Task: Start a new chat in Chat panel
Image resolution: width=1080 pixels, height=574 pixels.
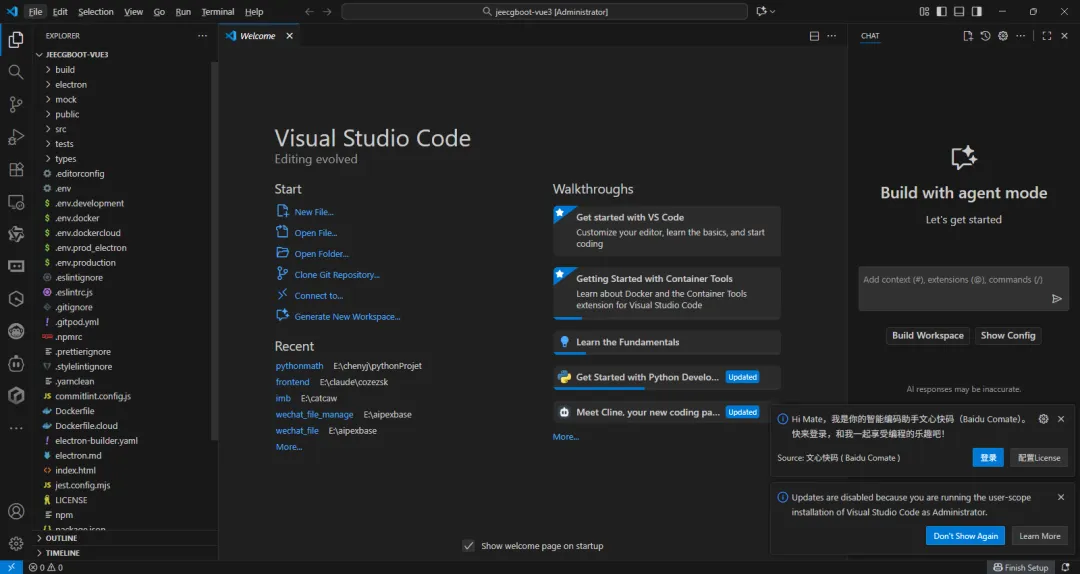Action: click(967, 36)
